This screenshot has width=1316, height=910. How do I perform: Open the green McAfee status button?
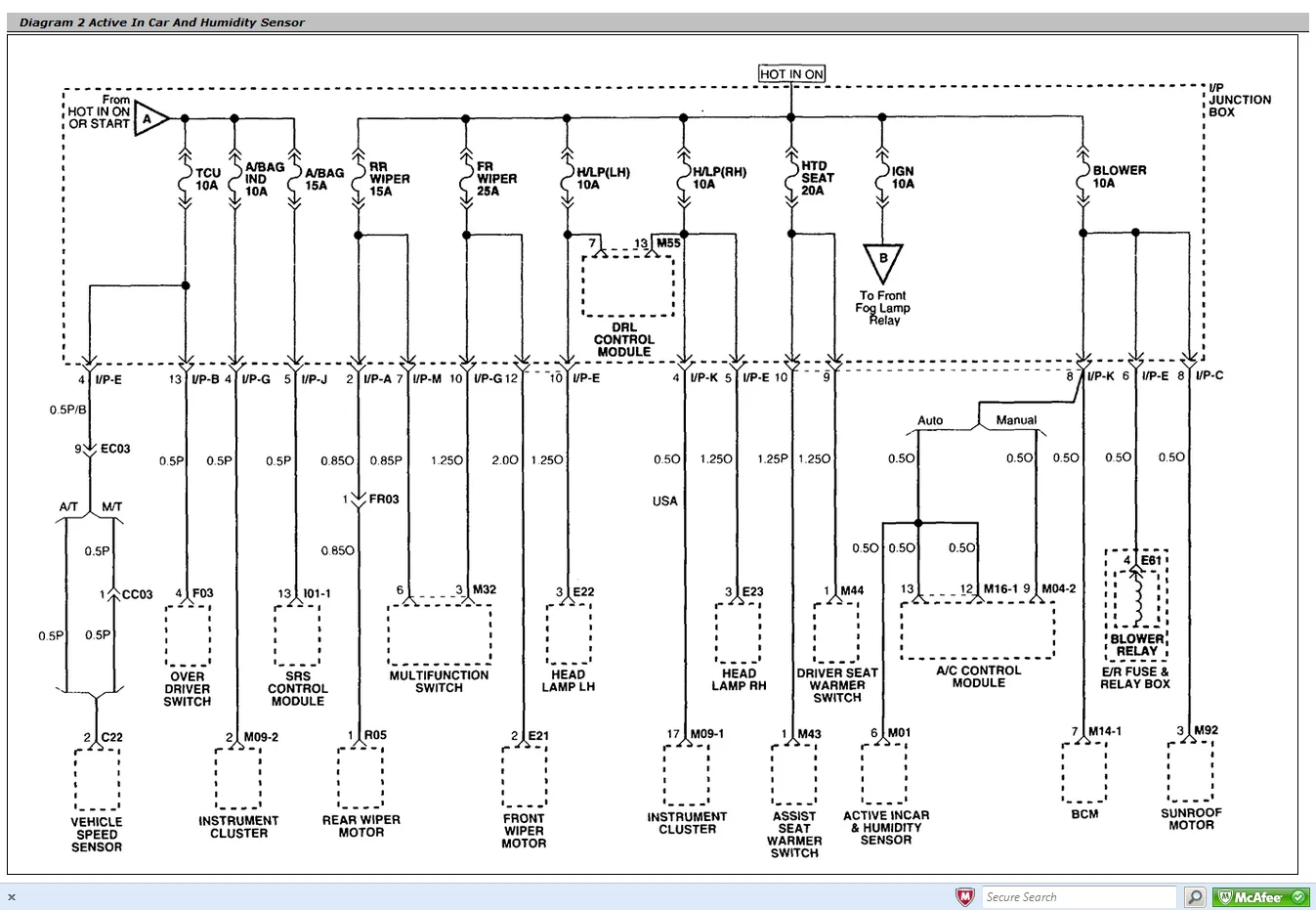click(x=1261, y=896)
